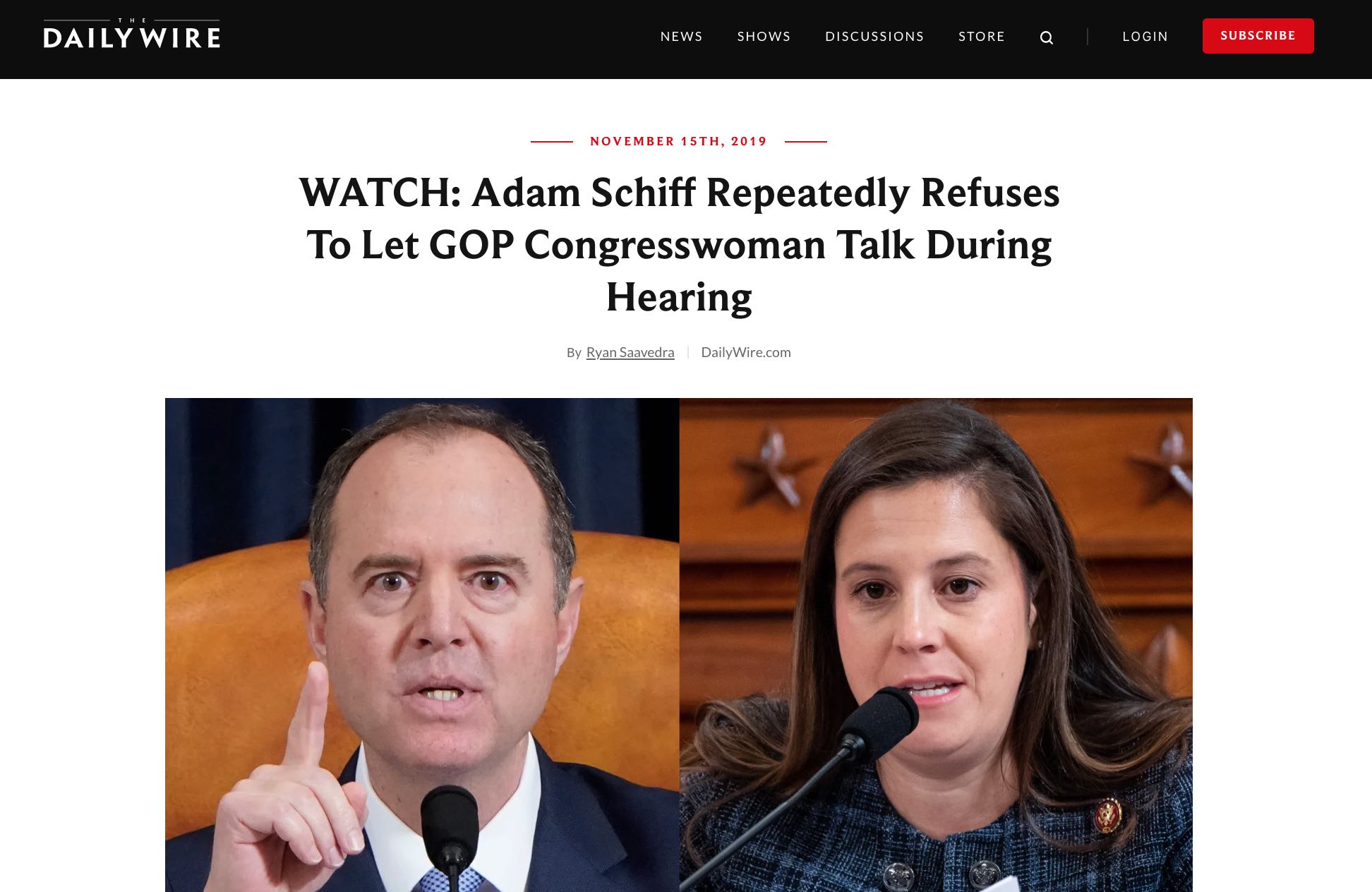Click the right photo of woman speaking
Image resolution: width=1372 pixels, height=892 pixels.
936,645
